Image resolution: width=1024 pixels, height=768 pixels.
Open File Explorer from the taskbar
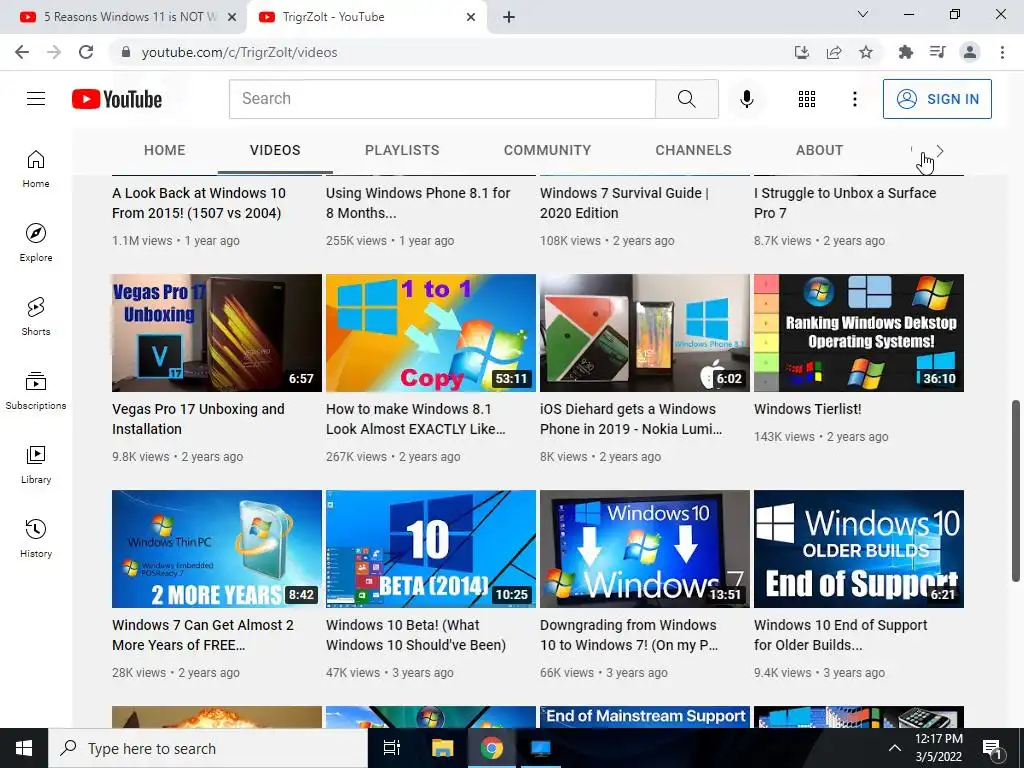click(442, 748)
